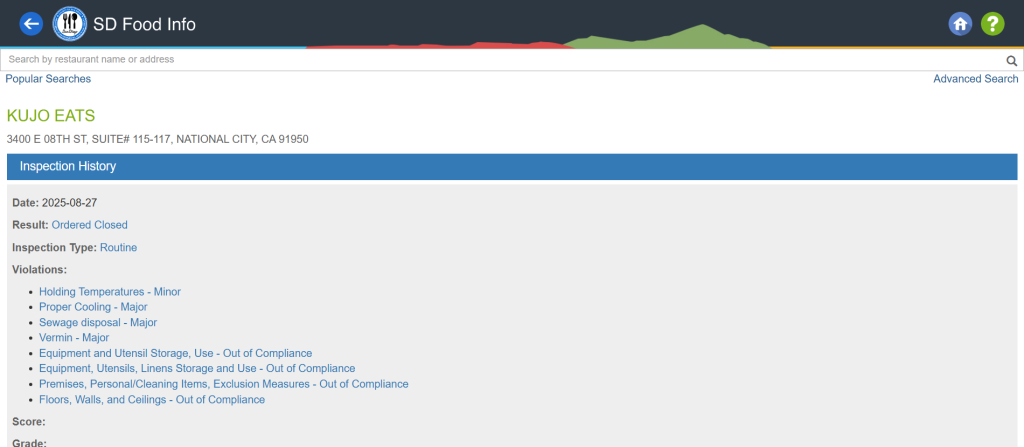Open the Routine inspection type link
Image resolution: width=1024 pixels, height=447 pixels.
pyautogui.click(x=118, y=248)
